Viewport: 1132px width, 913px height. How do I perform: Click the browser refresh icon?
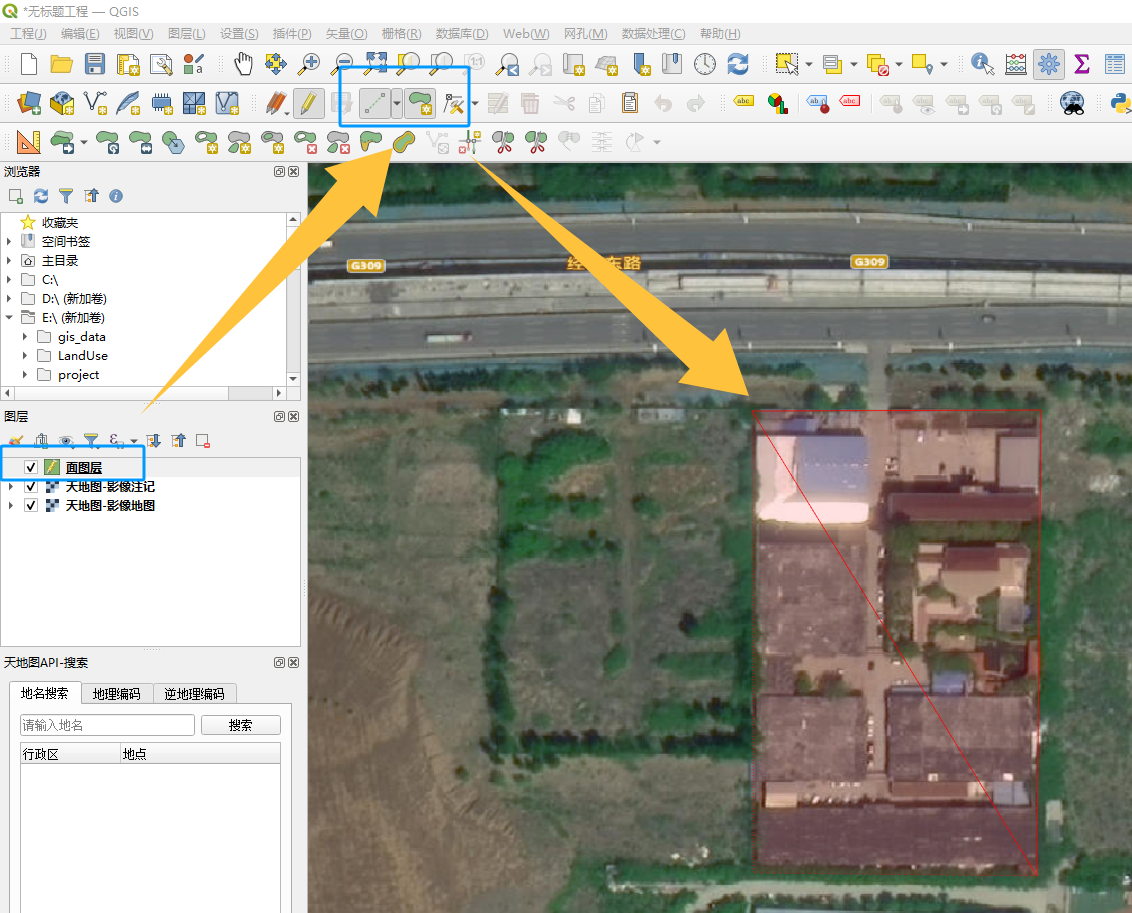pyautogui.click(x=41, y=196)
